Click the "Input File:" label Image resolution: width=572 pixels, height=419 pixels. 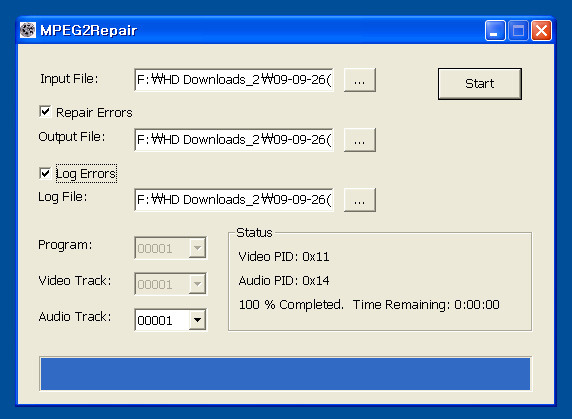click(69, 79)
